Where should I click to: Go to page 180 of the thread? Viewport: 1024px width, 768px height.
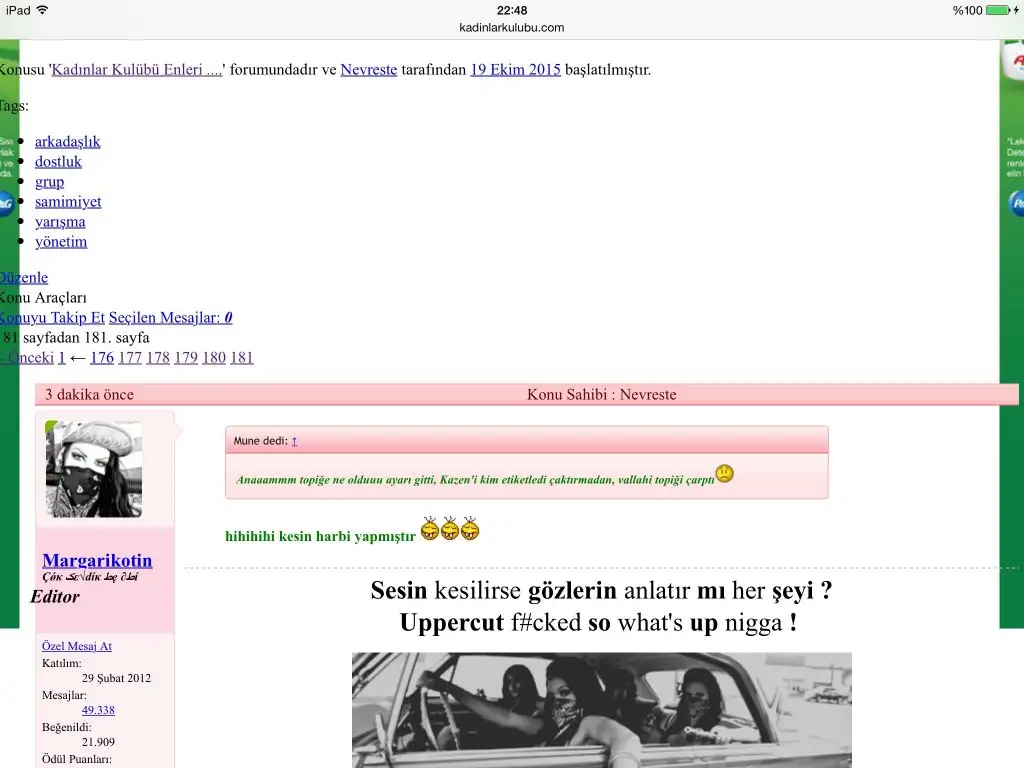click(x=213, y=357)
